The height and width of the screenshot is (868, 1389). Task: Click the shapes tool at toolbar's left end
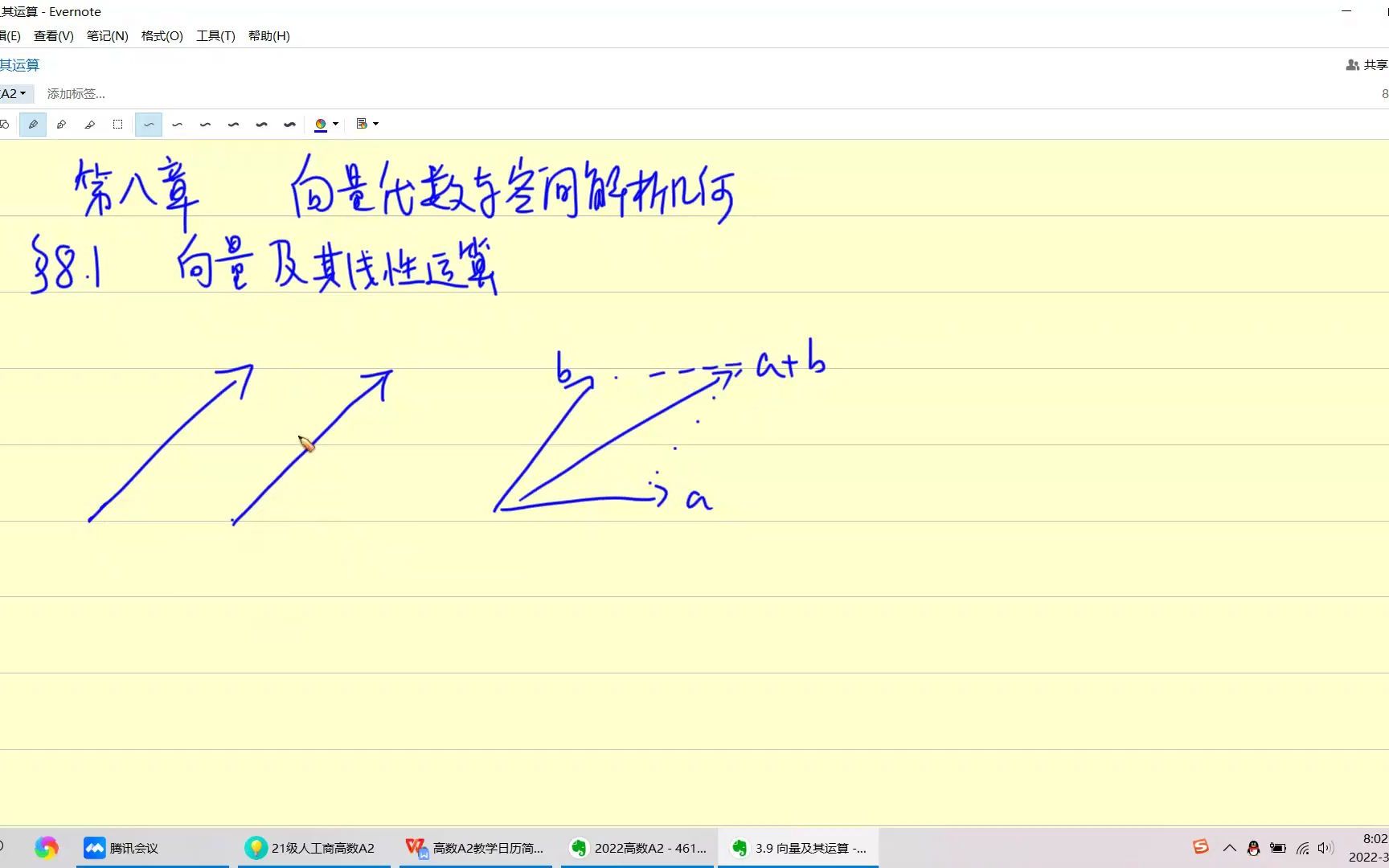click(6, 124)
